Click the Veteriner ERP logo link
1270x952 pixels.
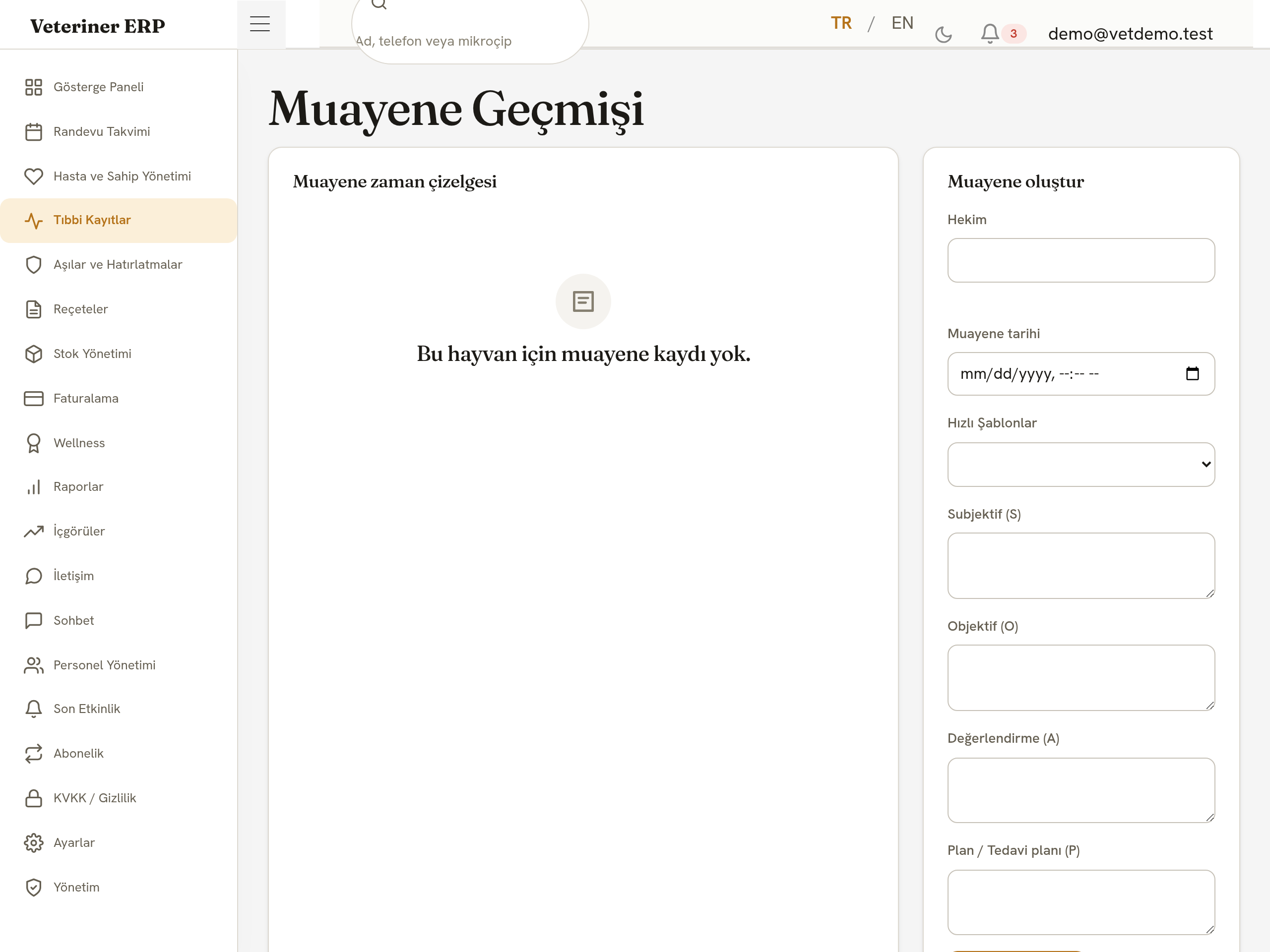(98, 26)
